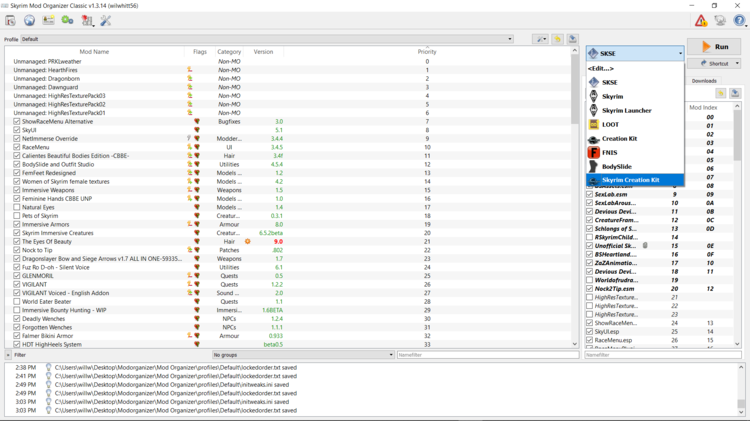This screenshot has width=750, height=421.
Task: Click the plugin list create backup icon
Action: click(x=735, y=93)
